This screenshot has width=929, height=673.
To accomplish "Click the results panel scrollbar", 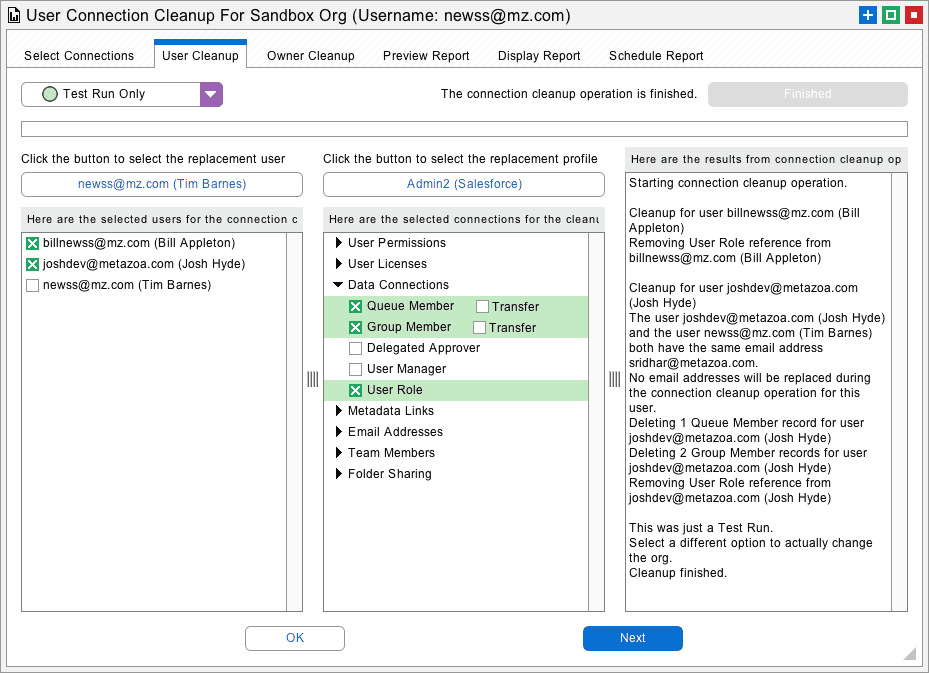I will [x=899, y=392].
